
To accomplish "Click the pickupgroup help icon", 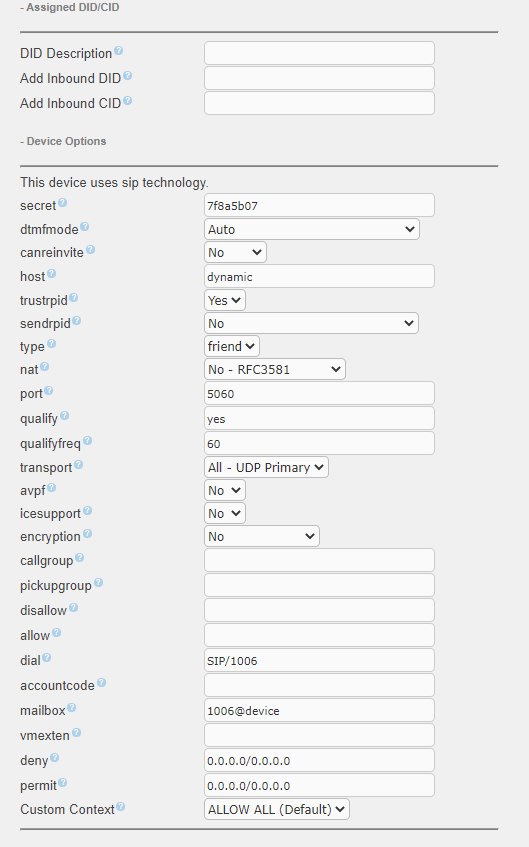I will [x=98, y=582].
